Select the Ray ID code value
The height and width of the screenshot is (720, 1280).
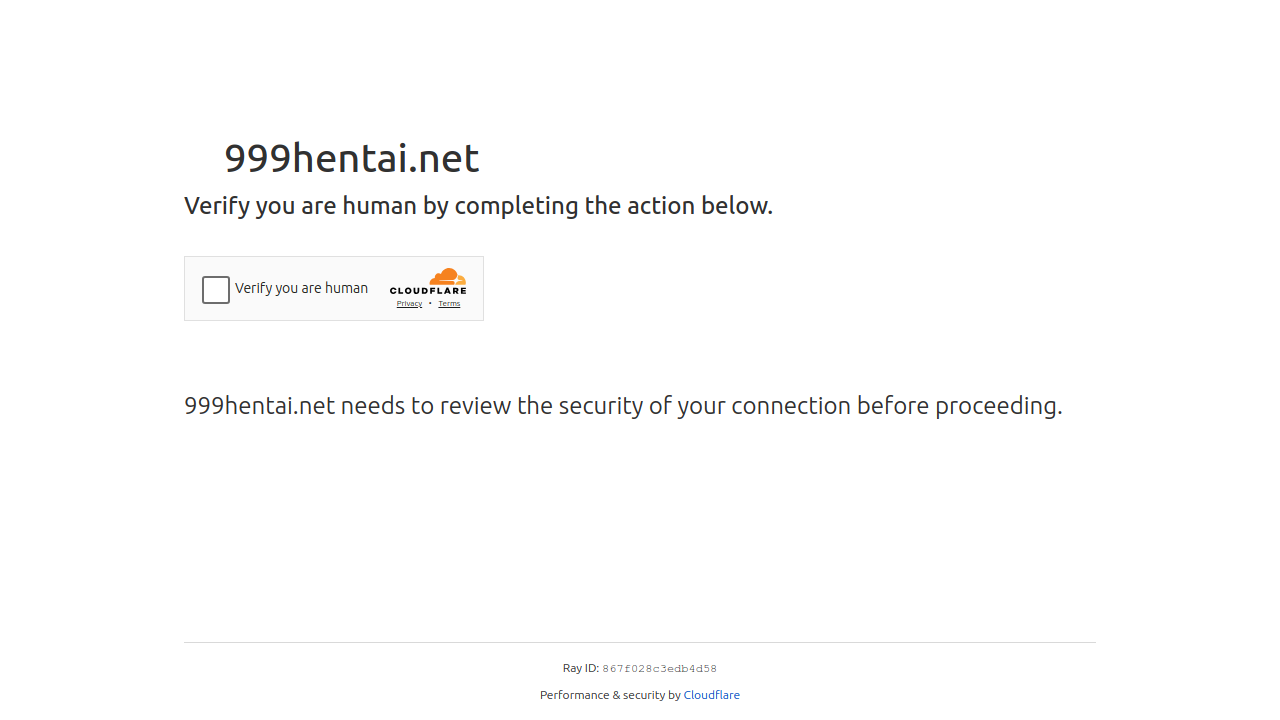coord(660,669)
